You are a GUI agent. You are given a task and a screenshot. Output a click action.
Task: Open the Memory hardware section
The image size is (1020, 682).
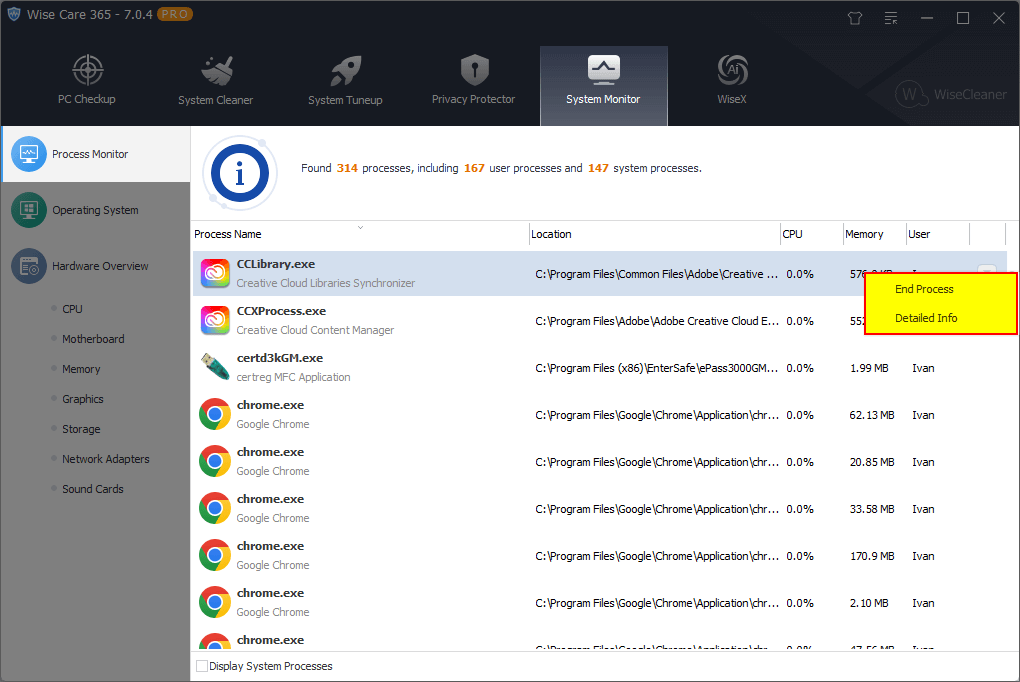(81, 369)
